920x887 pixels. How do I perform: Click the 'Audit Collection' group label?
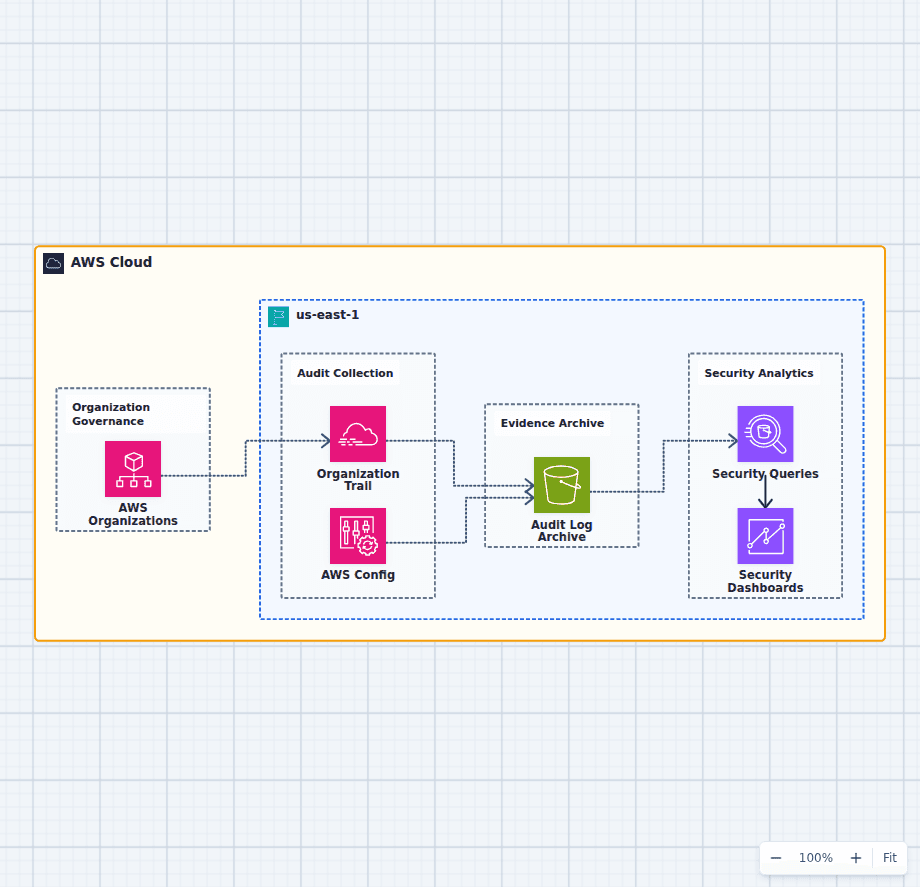(x=345, y=373)
